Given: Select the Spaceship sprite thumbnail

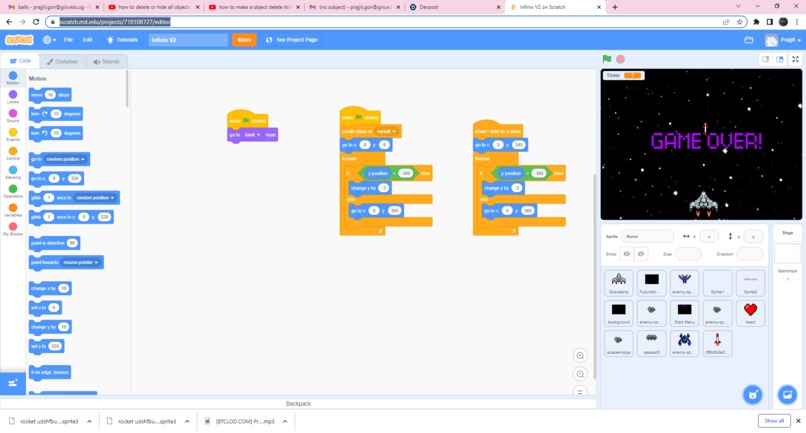Looking at the screenshot, I should pos(618,283).
